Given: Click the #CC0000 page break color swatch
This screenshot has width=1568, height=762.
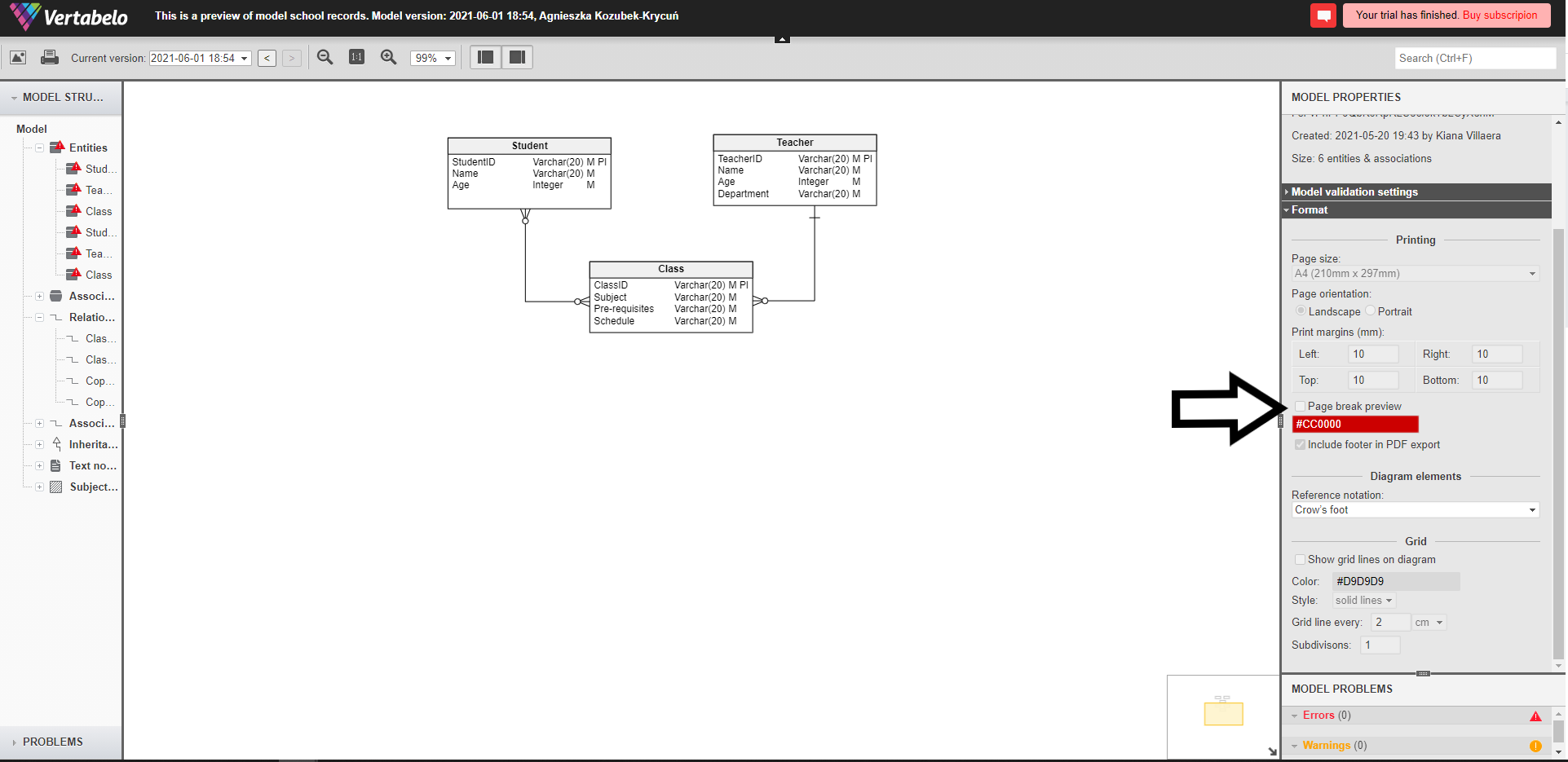Looking at the screenshot, I should (1355, 424).
